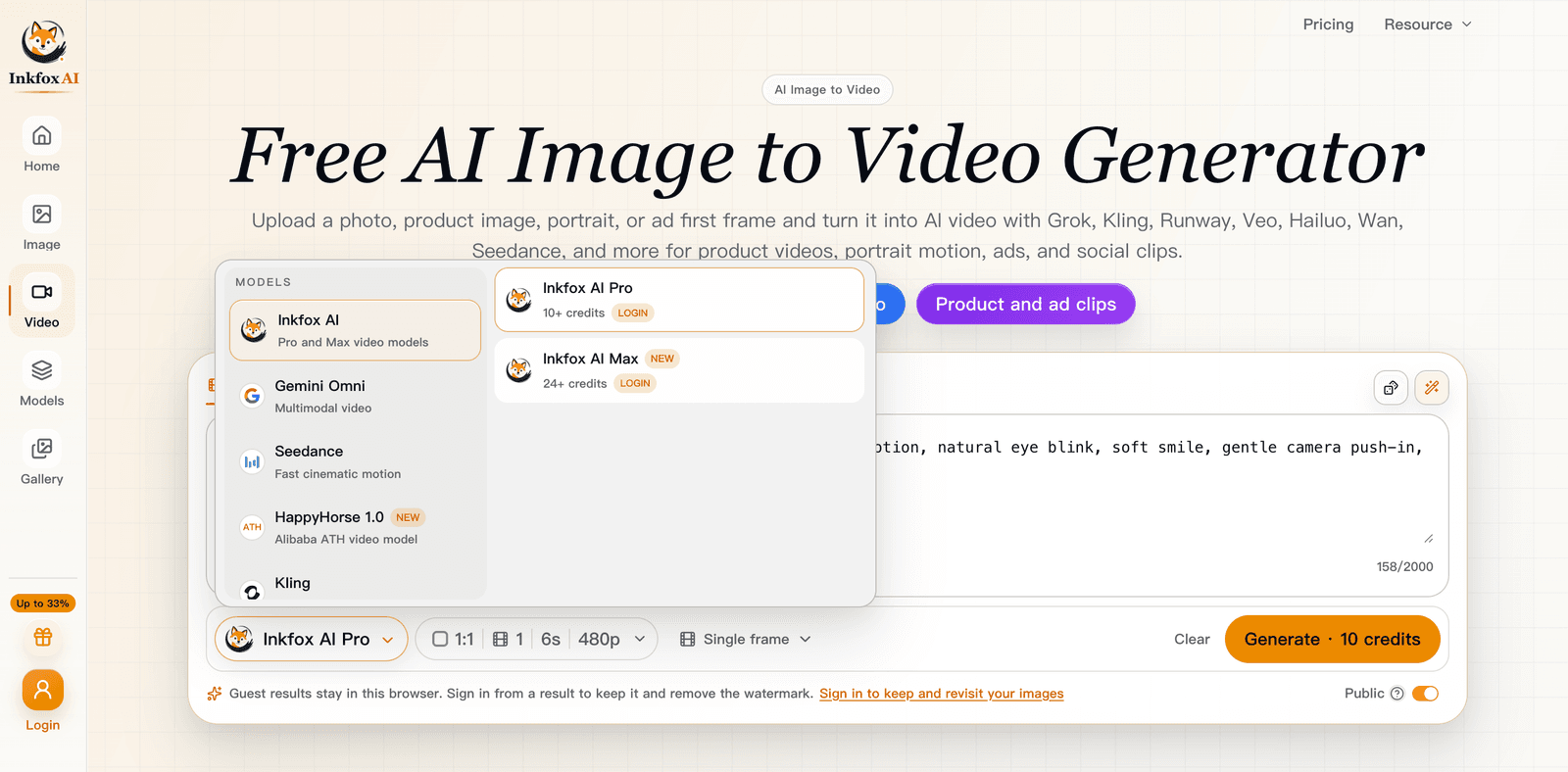This screenshot has width=1568, height=772.
Task: Click the NEW badge on Inkfox AI Max
Action: (x=662, y=359)
